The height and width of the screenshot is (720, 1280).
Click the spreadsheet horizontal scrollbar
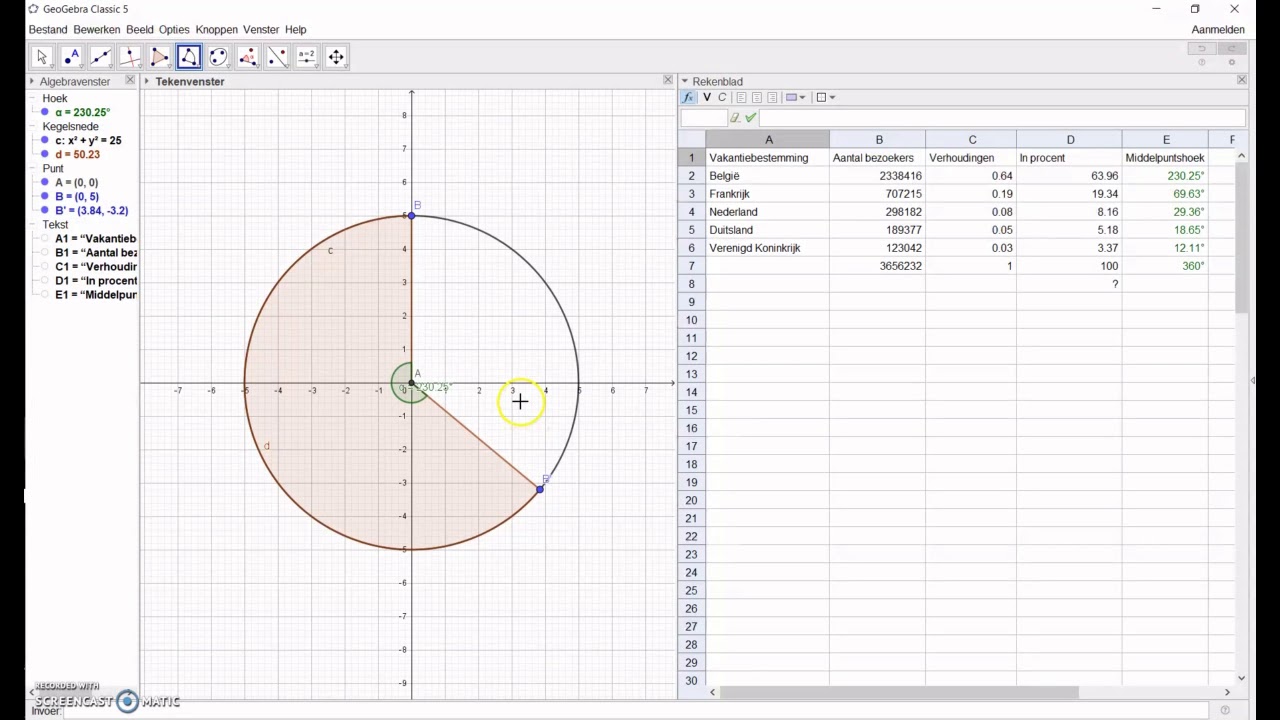coord(898,692)
